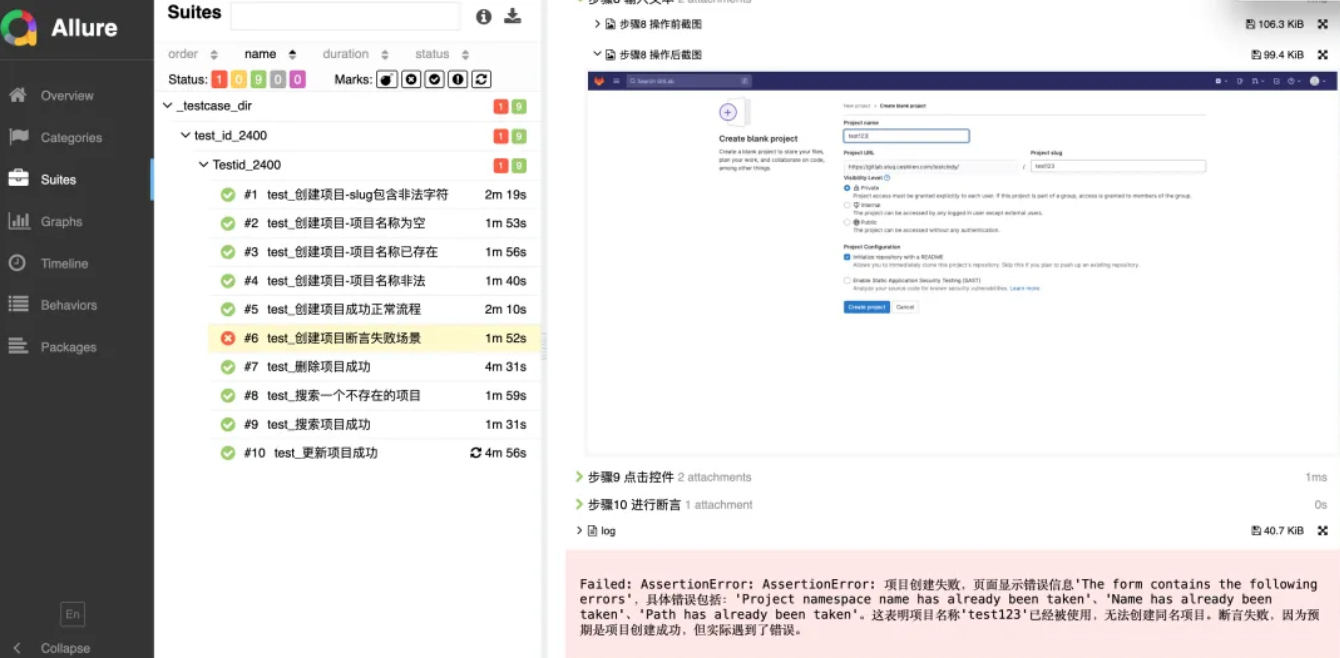Open the Behaviors list icon
1340x658 pixels.
tap(17, 305)
